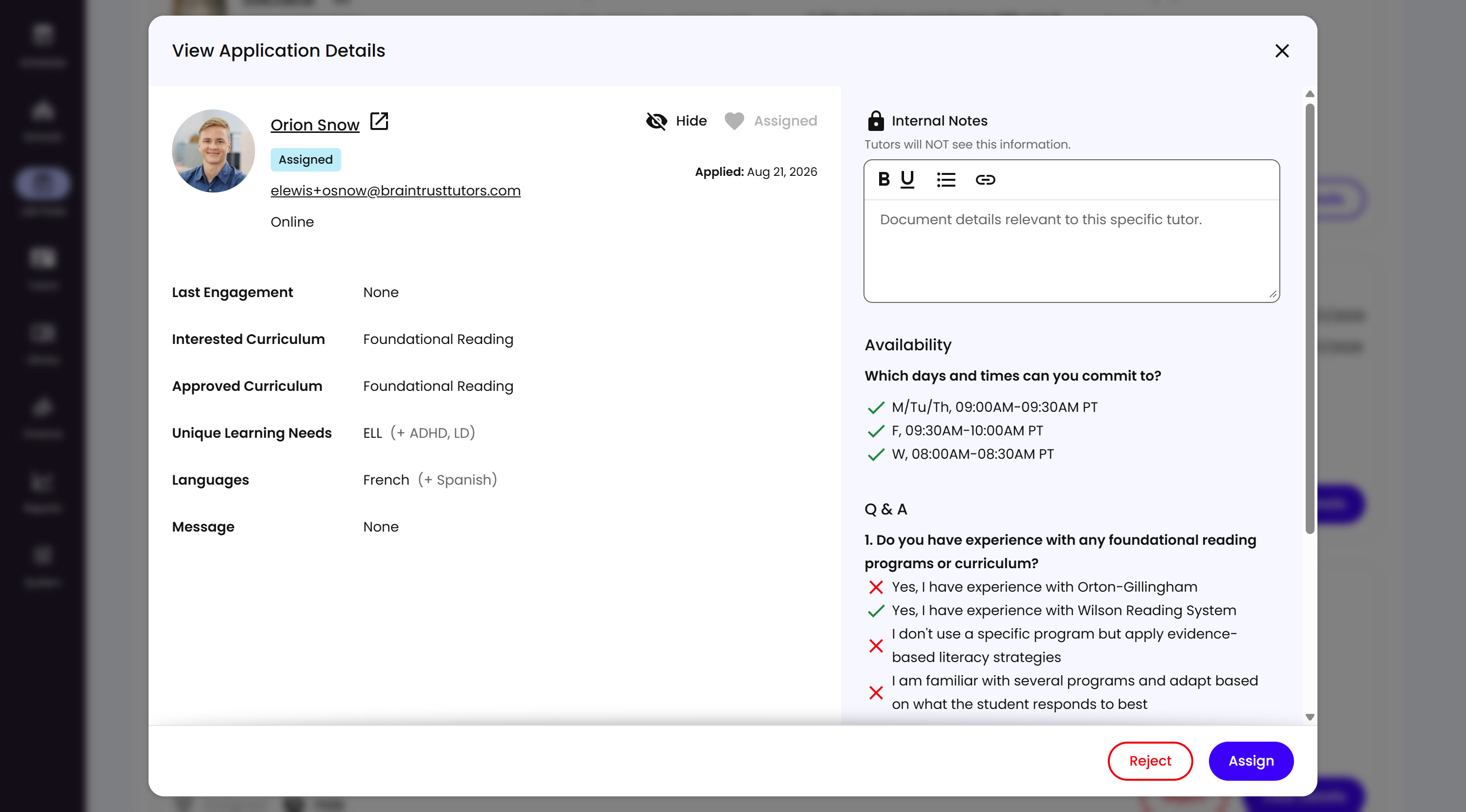Viewport: 1466px width, 812px height.
Task: Click the Foundational Reading value under Interested Curriculum
Action: click(438, 339)
